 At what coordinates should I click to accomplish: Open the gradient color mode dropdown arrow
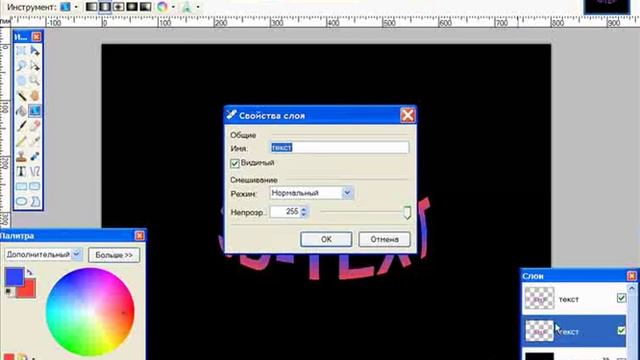(173, 7)
